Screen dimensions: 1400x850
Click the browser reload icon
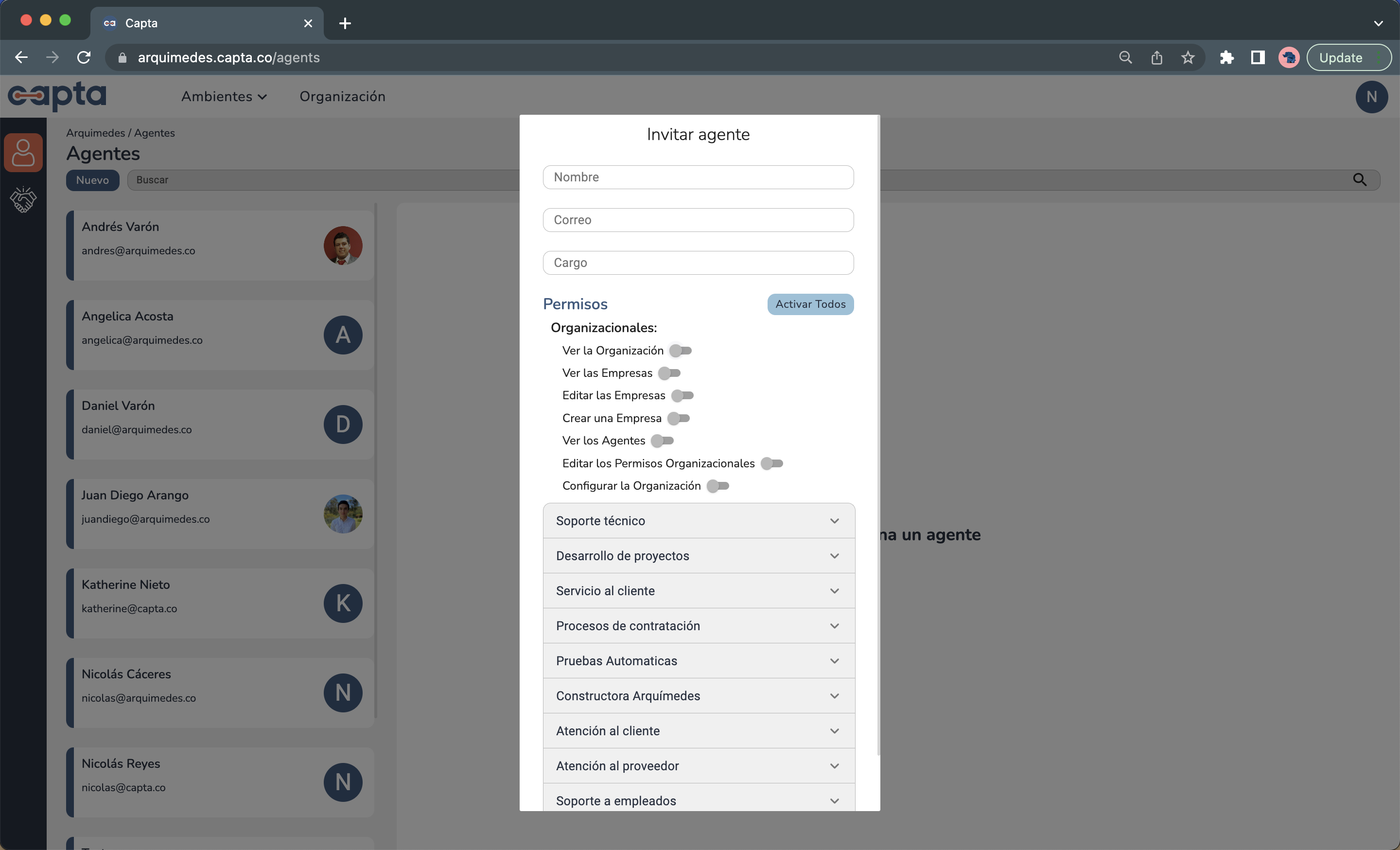coord(84,57)
